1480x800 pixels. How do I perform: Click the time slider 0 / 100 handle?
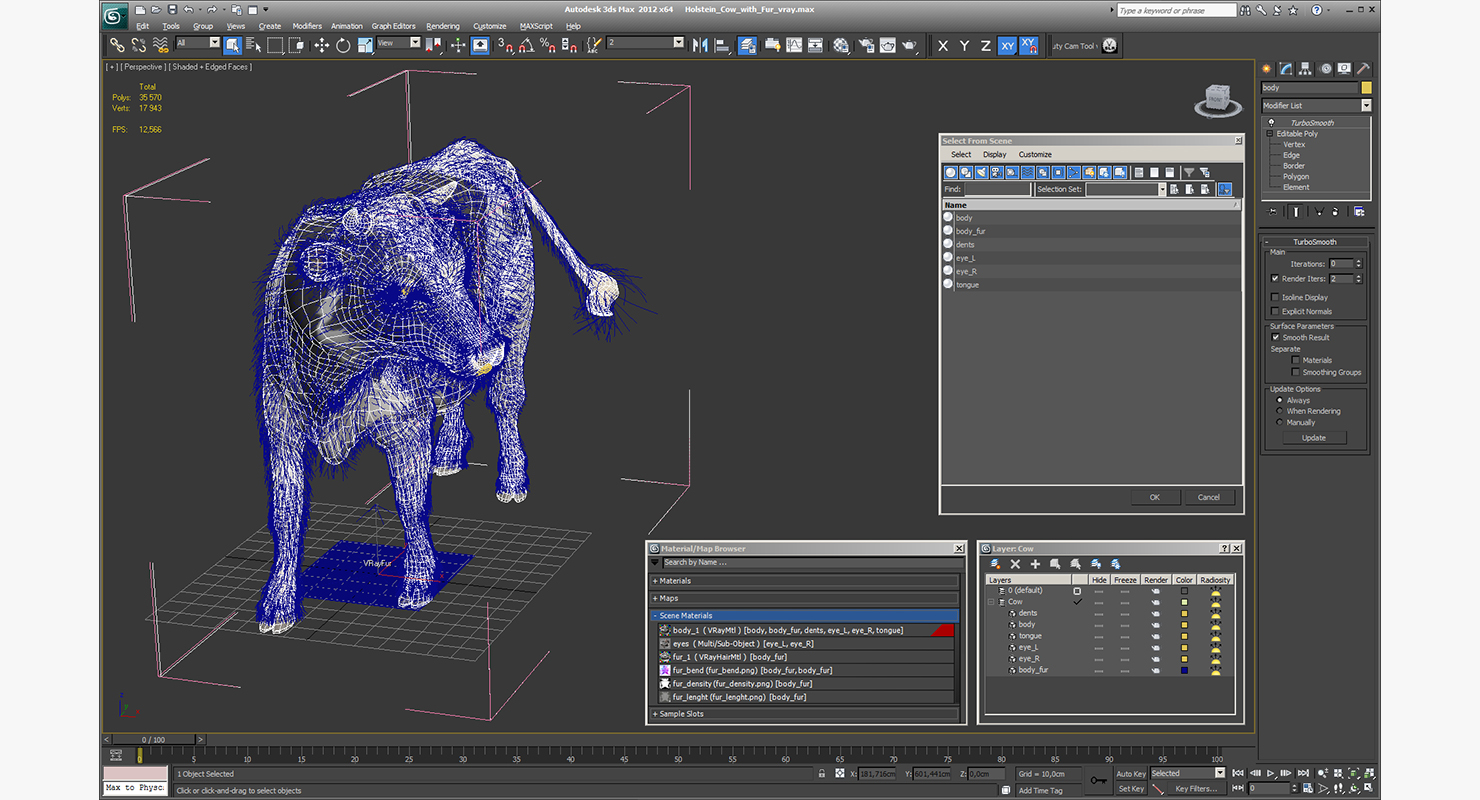click(152, 740)
